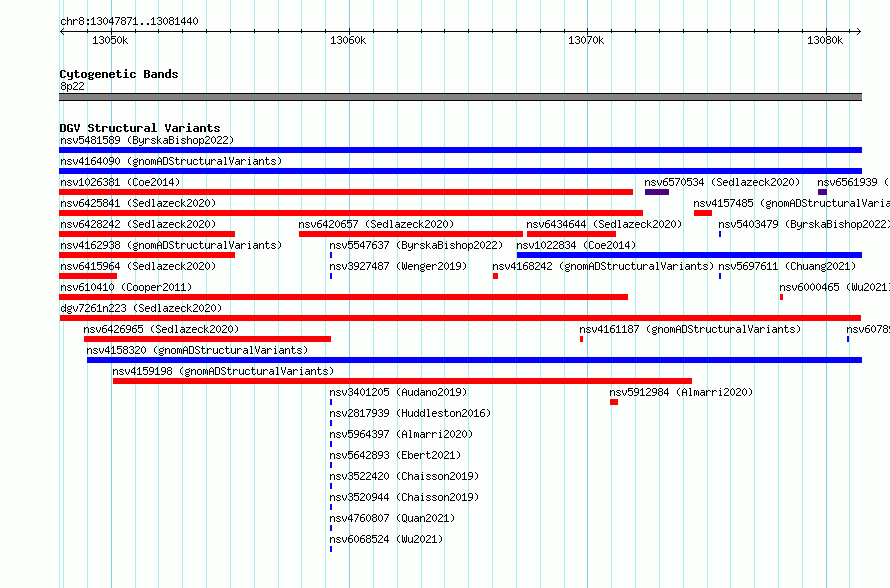
Task: Click the 13060k ruler position
Action: click(x=348, y=40)
